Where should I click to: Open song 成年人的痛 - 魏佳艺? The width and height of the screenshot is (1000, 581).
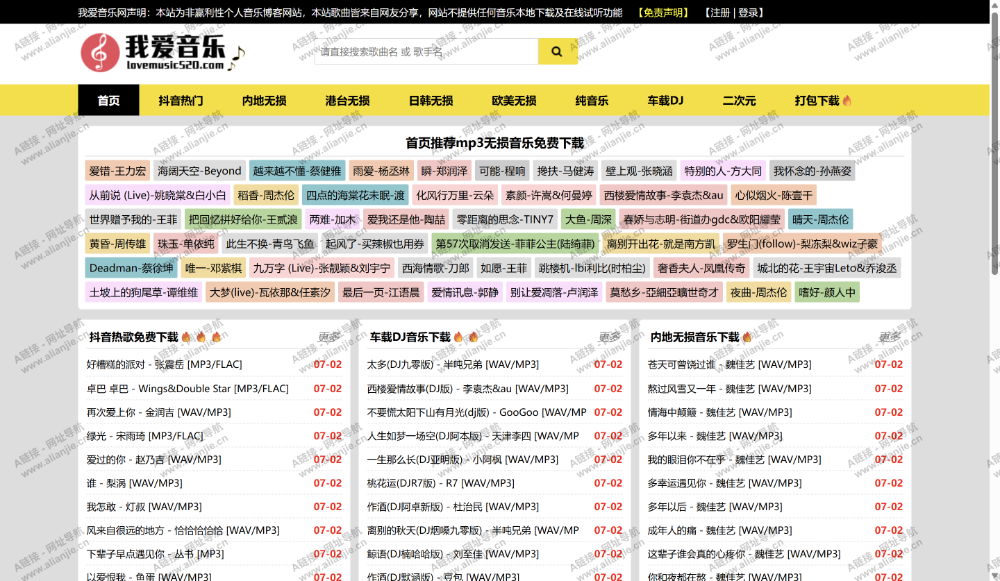720,530
